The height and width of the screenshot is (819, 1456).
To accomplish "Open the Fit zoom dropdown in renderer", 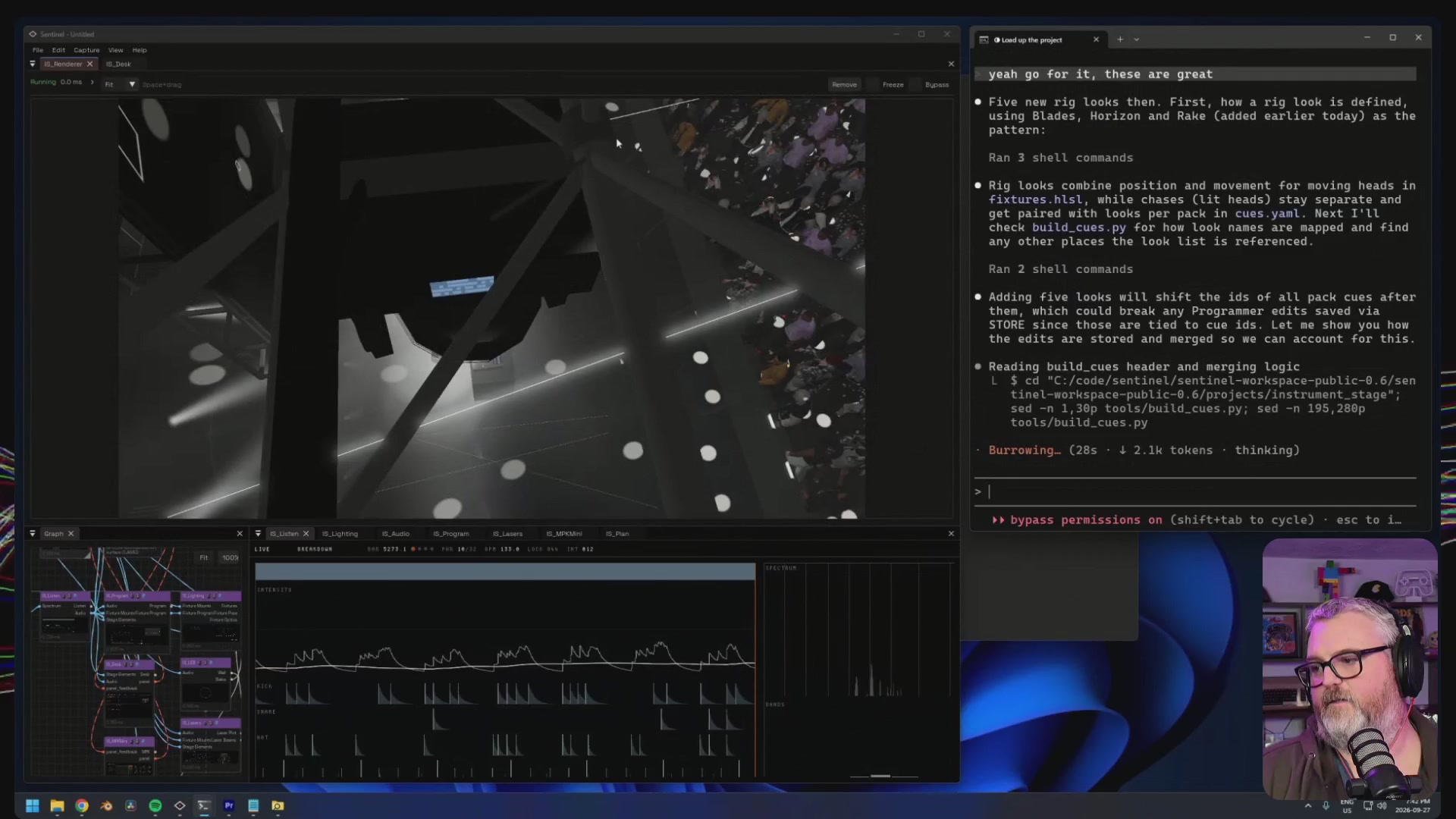I will [x=121, y=84].
